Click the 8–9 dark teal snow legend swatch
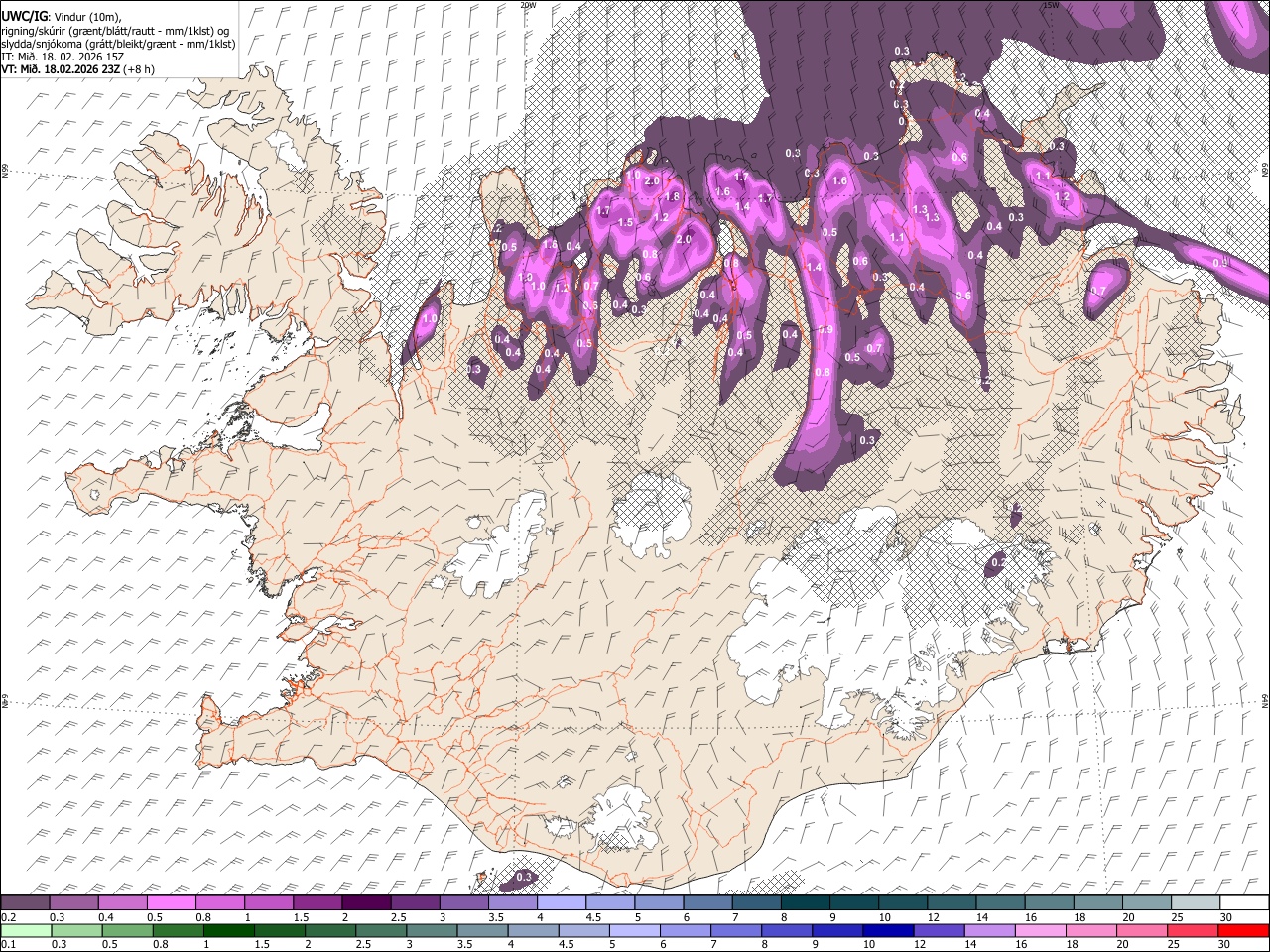 (806, 903)
